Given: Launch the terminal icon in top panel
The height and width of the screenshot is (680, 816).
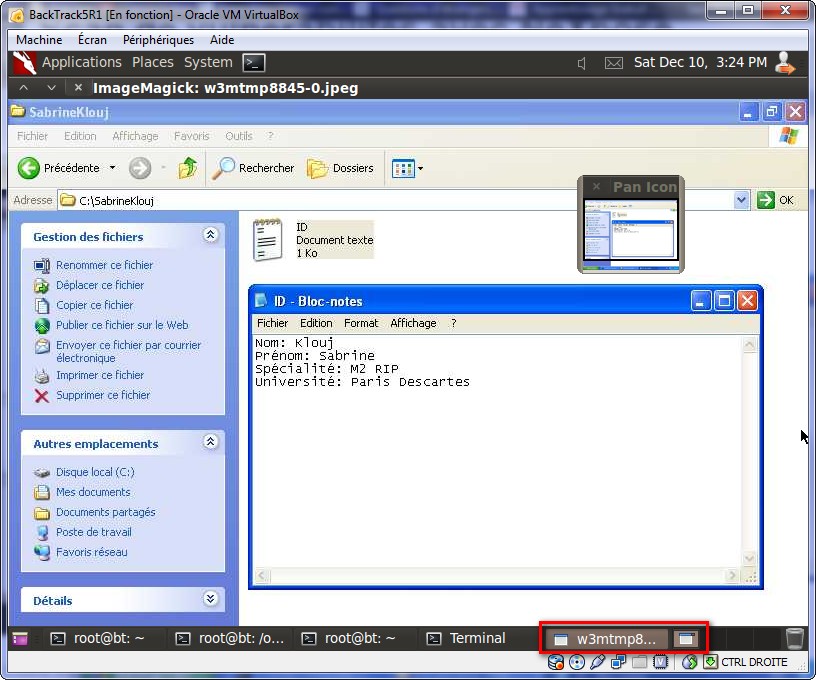Looking at the screenshot, I should coord(254,63).
